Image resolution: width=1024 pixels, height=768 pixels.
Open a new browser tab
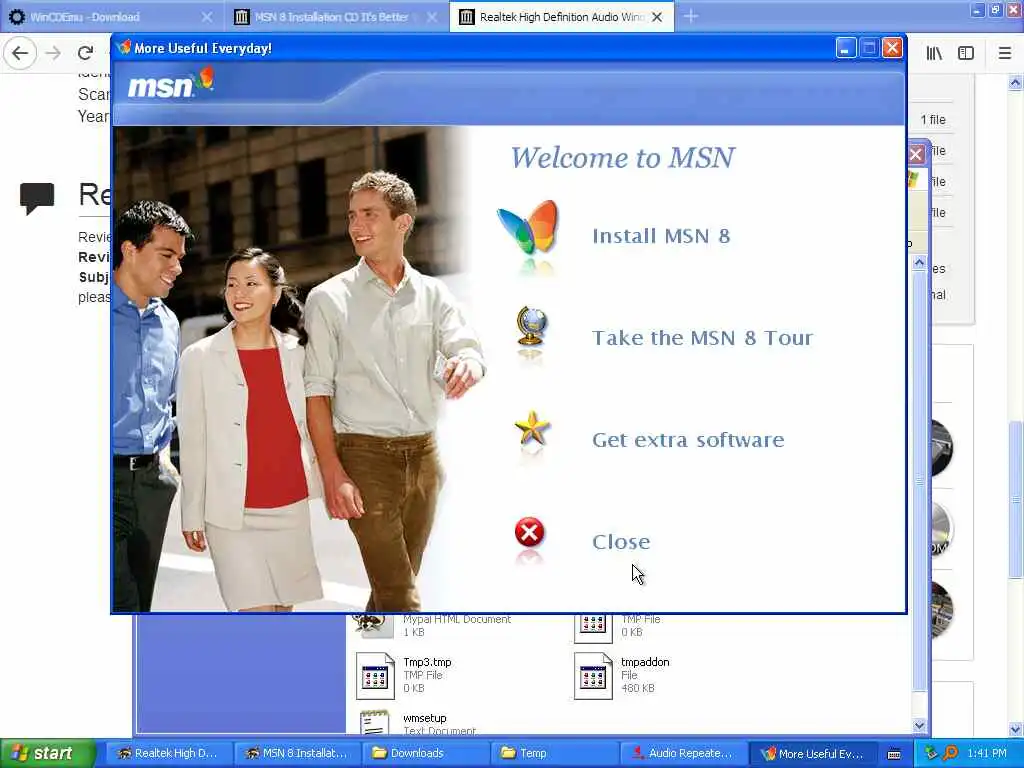691,16
